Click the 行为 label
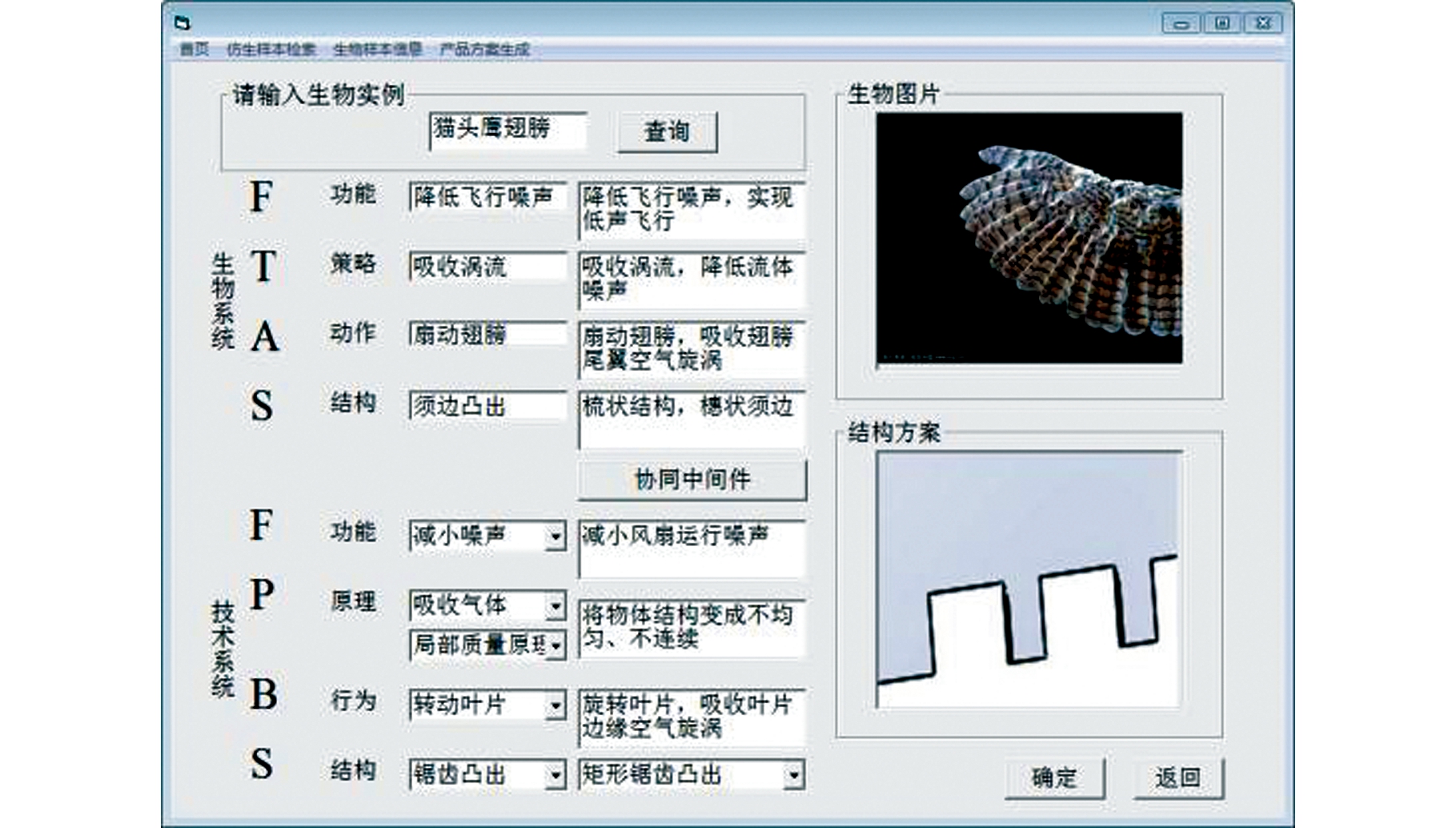Screen dimensions: 1456x828 click(353, 701)
